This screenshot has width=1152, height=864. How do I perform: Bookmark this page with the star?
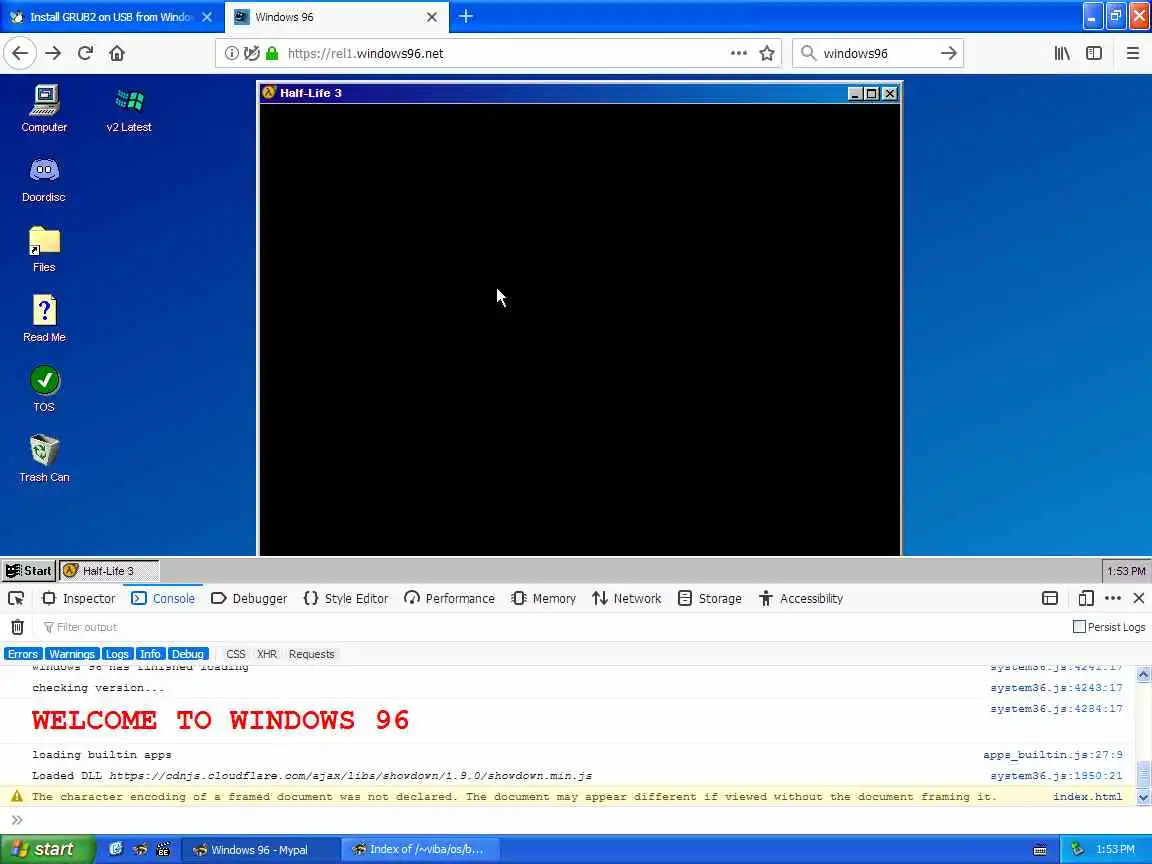(x=767, y=53)
